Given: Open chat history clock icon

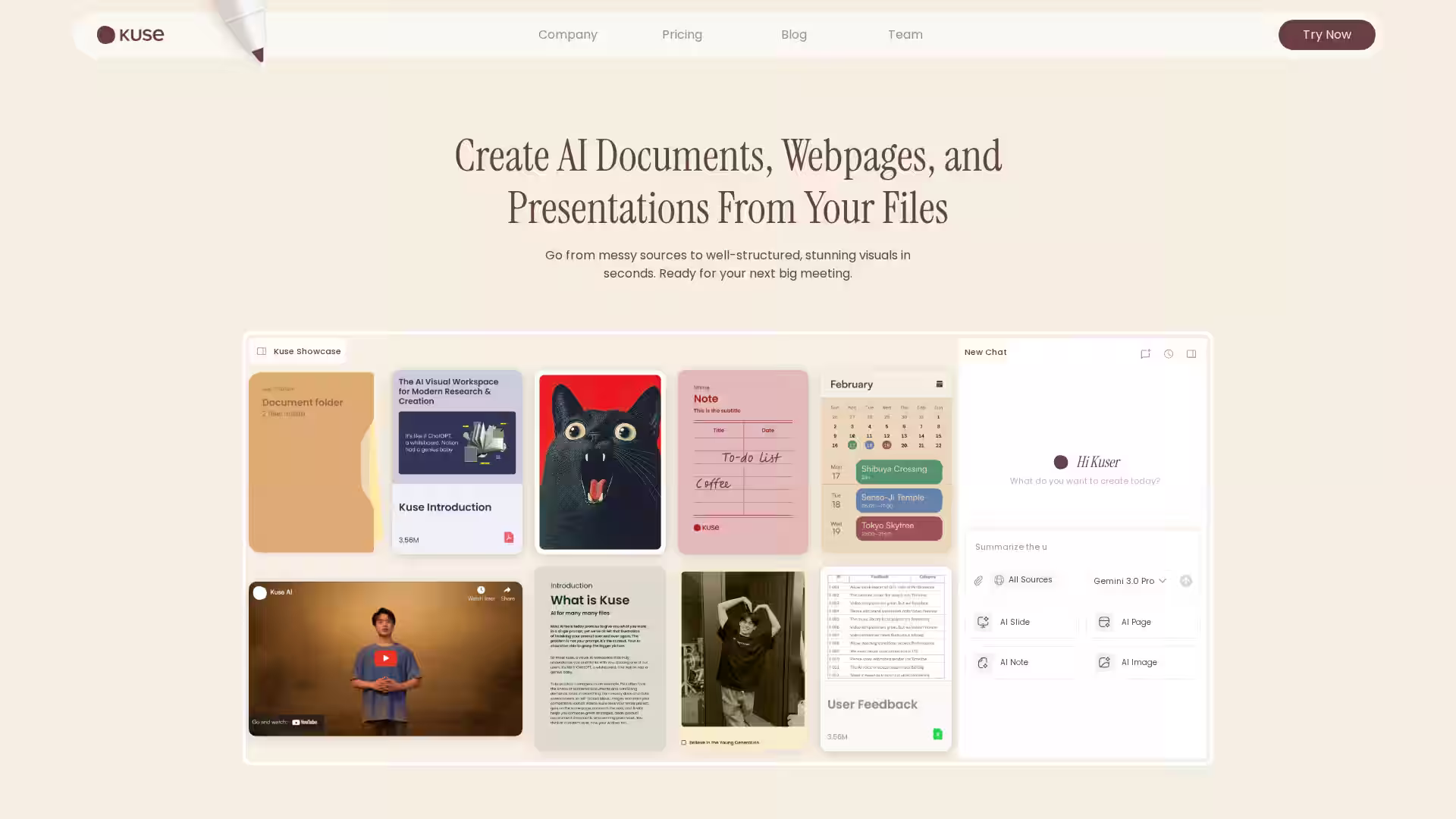Looking at the screenshot, I should point(1169,354).
